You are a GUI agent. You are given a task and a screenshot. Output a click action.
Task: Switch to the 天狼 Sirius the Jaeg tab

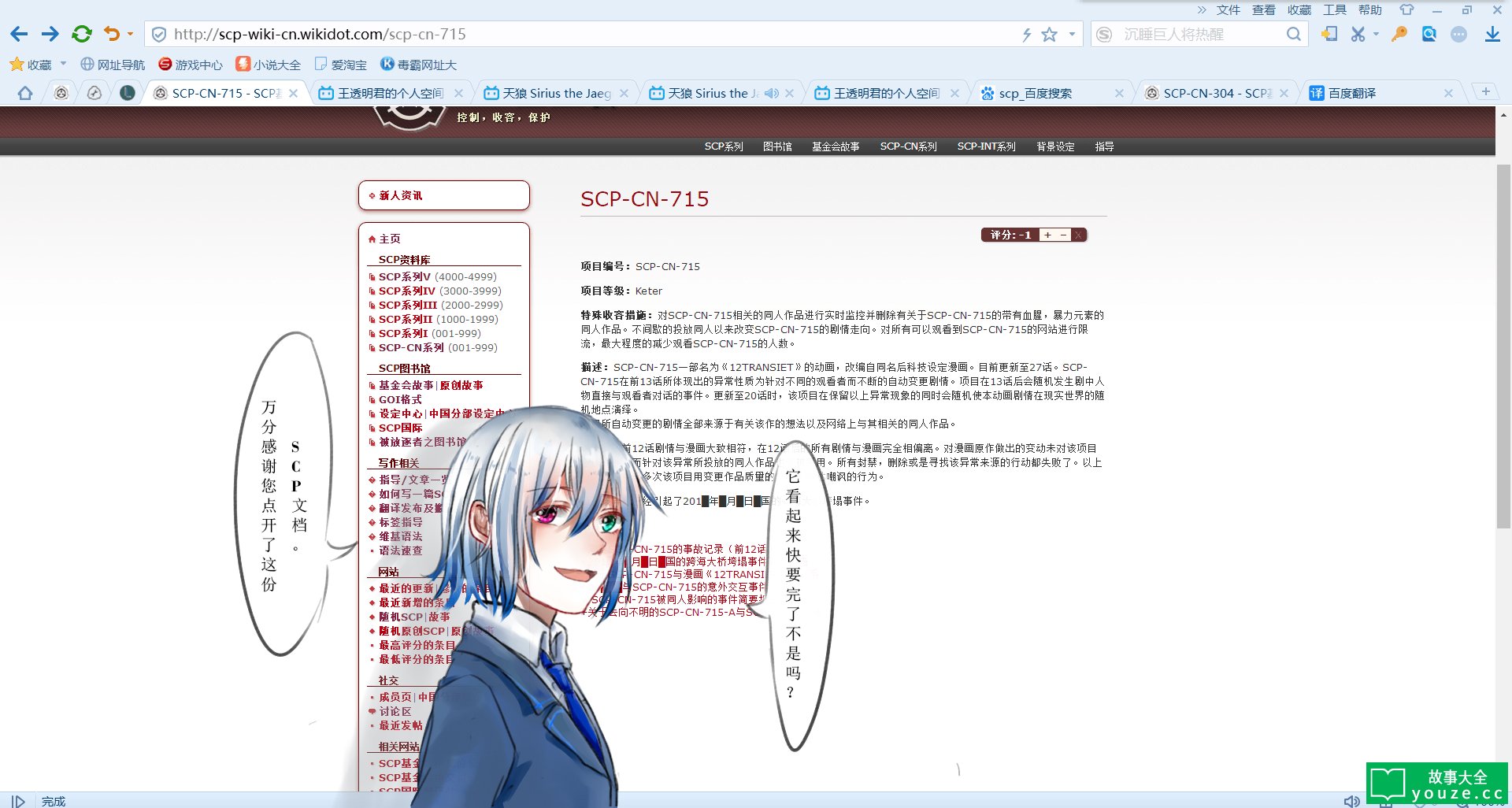(x=556, y=93)
